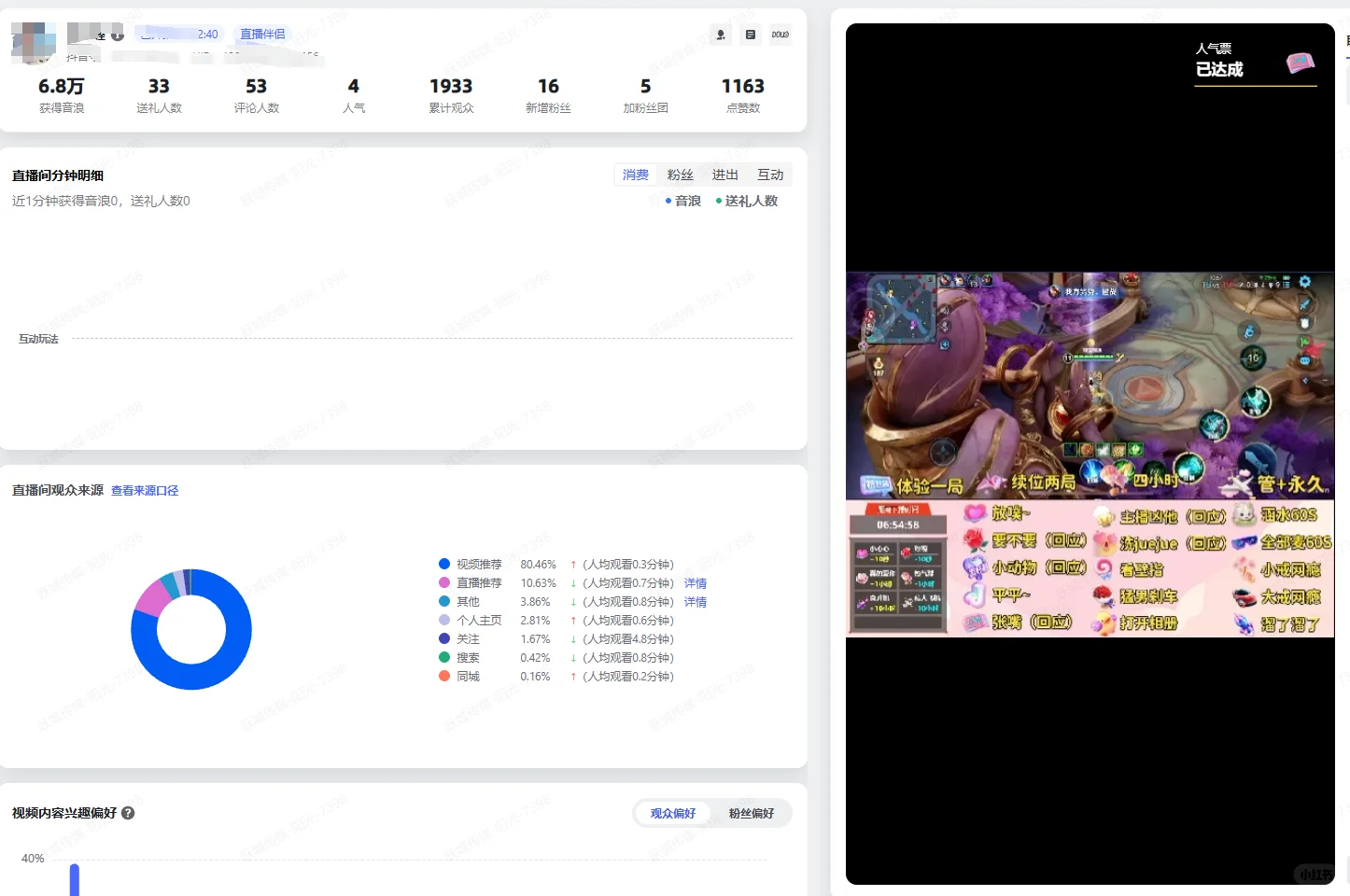
Task: Click the 关注 dark blue legend dot
Action: point(444,638)
